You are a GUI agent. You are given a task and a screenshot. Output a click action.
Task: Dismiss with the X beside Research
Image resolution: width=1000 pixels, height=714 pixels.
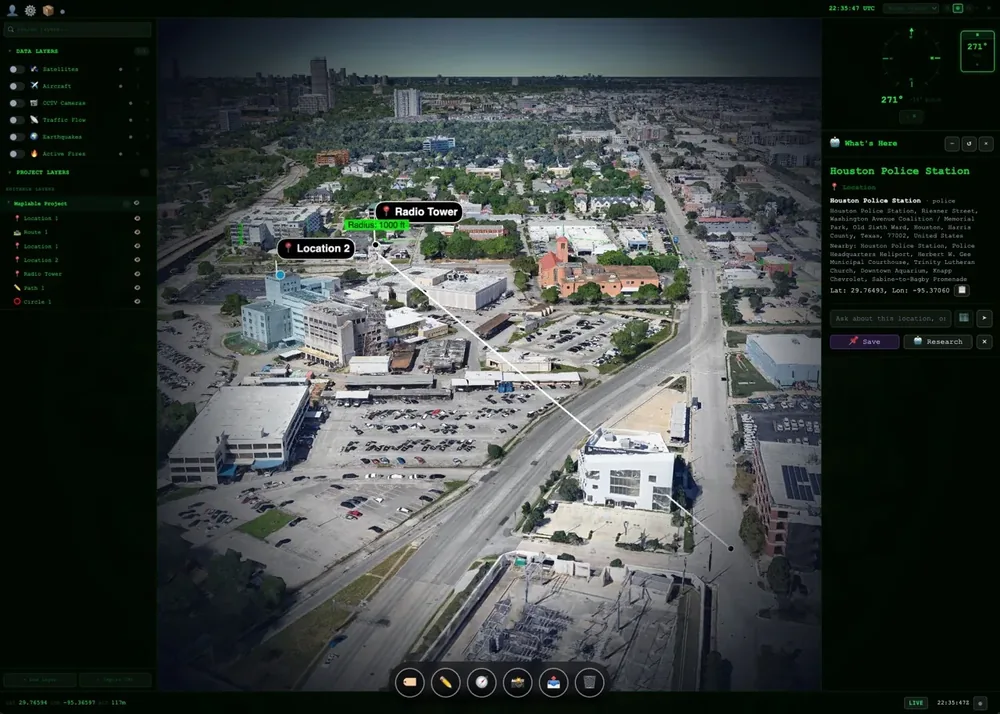point(984,342)
